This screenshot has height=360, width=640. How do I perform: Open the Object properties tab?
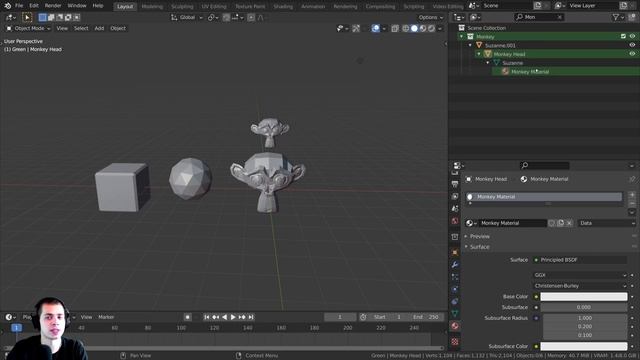pyautogui.click(x=455, y=253)
